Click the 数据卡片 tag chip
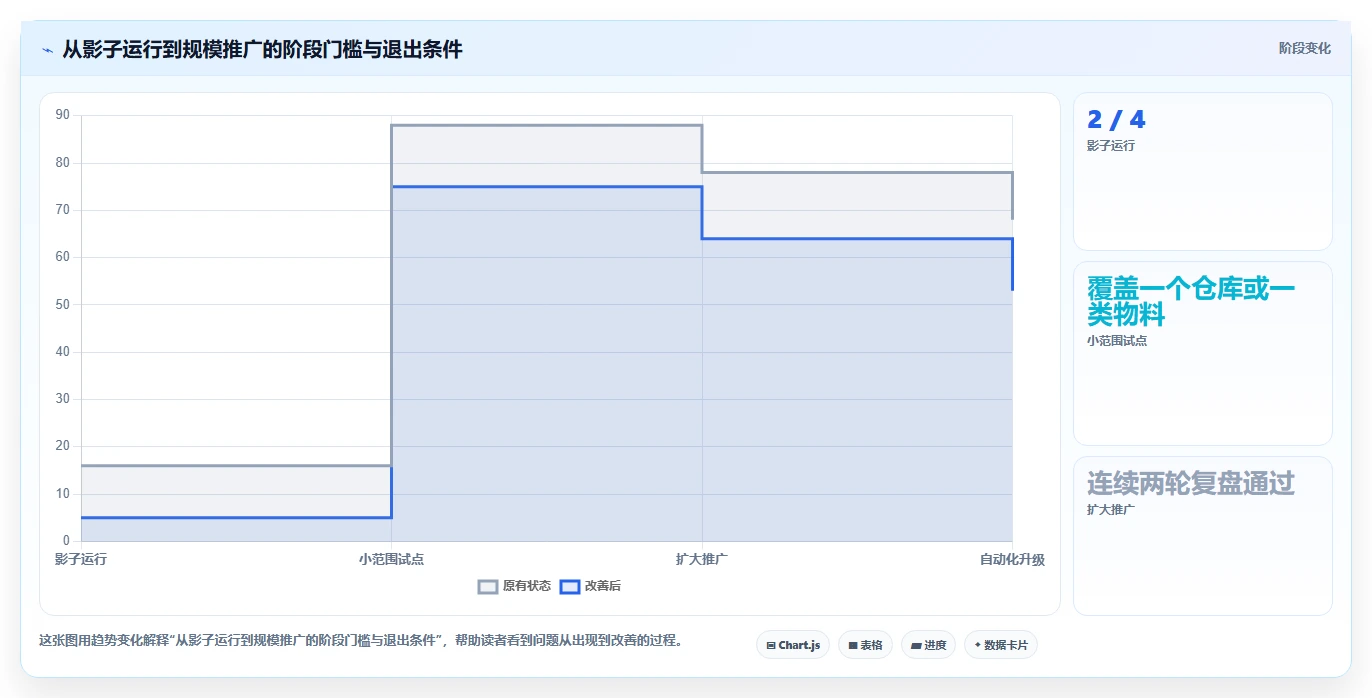This screenshot has height=698, width=1372. [x=1000, y=645]
